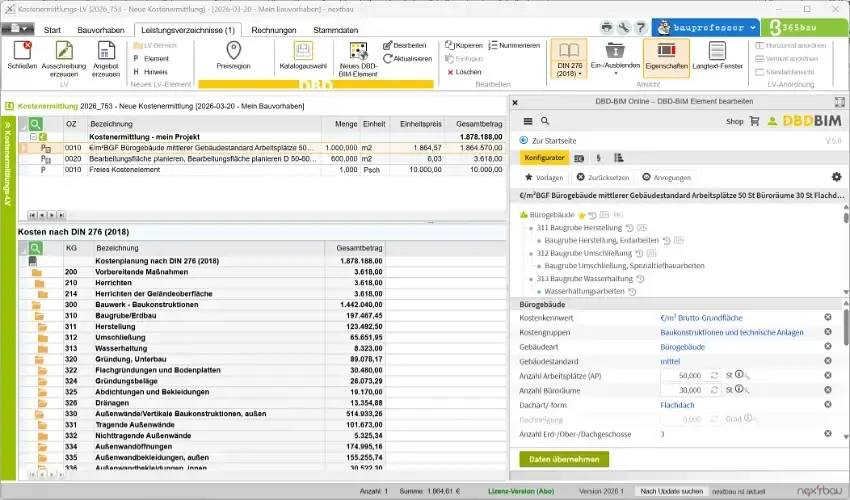This screenshot has width=850, height=500.
Task: Click the printer icon in the title ribbon
Action: 607,27
